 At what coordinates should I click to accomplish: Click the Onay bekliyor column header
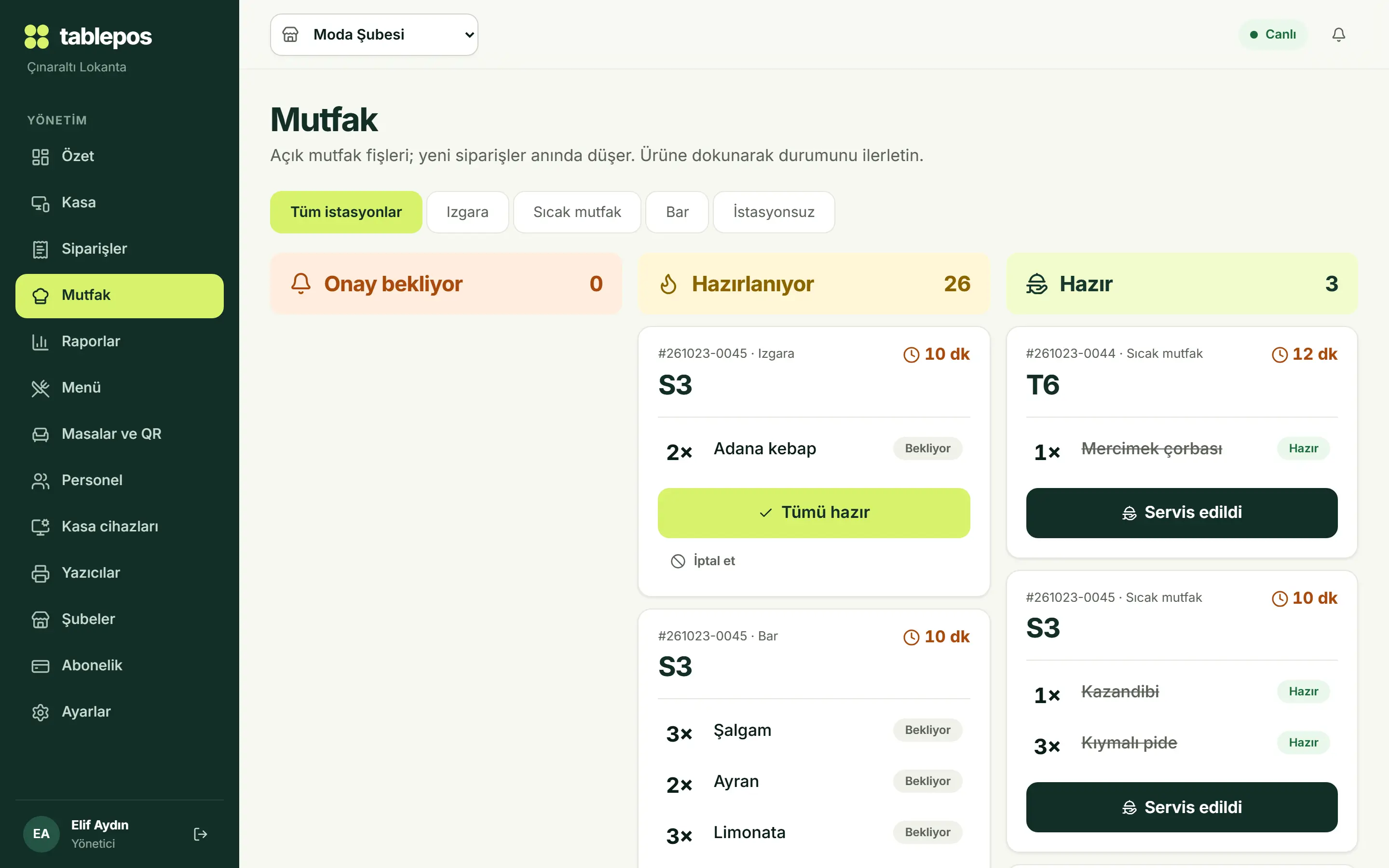click(x=446, y=284)
